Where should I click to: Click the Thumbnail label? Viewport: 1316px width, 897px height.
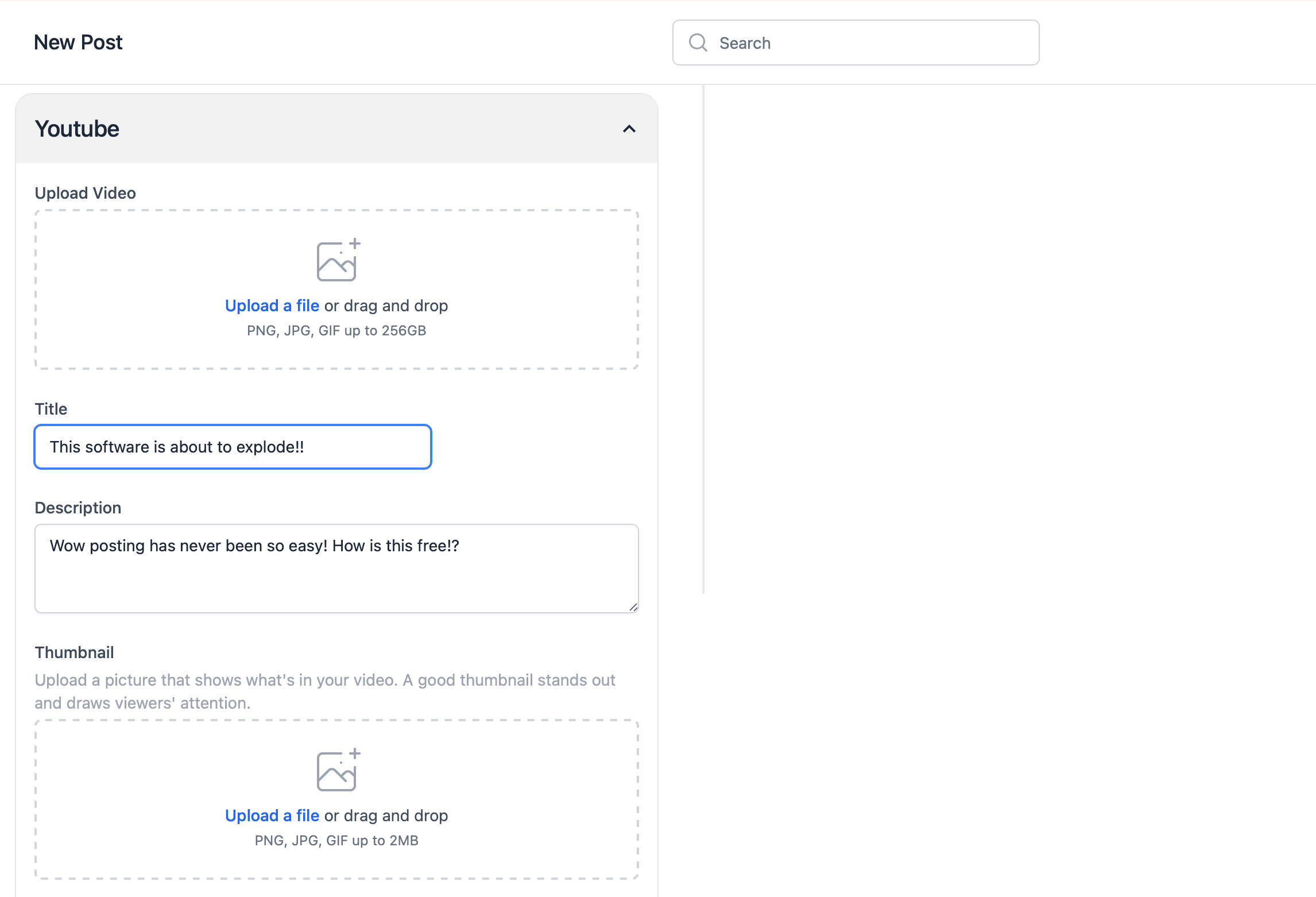tap(74, 652)
